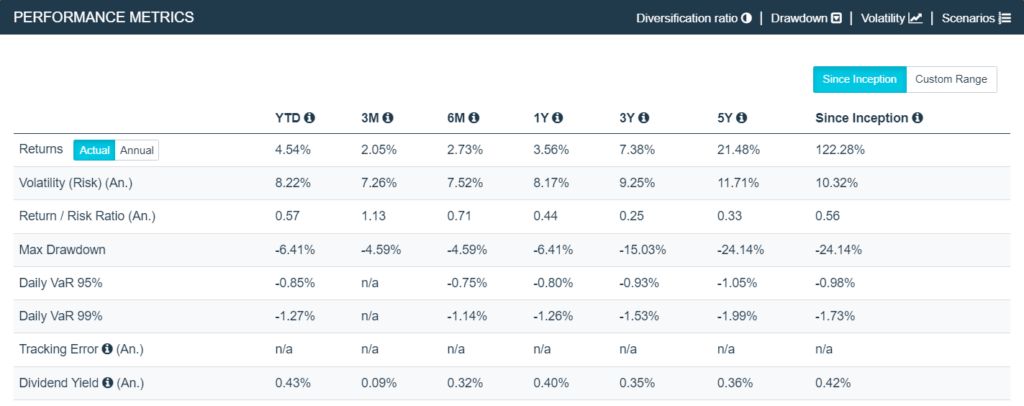This screenshot has width=1024, height=406.
Task: Select the Since Inception range button
Action: (x=859, y=79)
